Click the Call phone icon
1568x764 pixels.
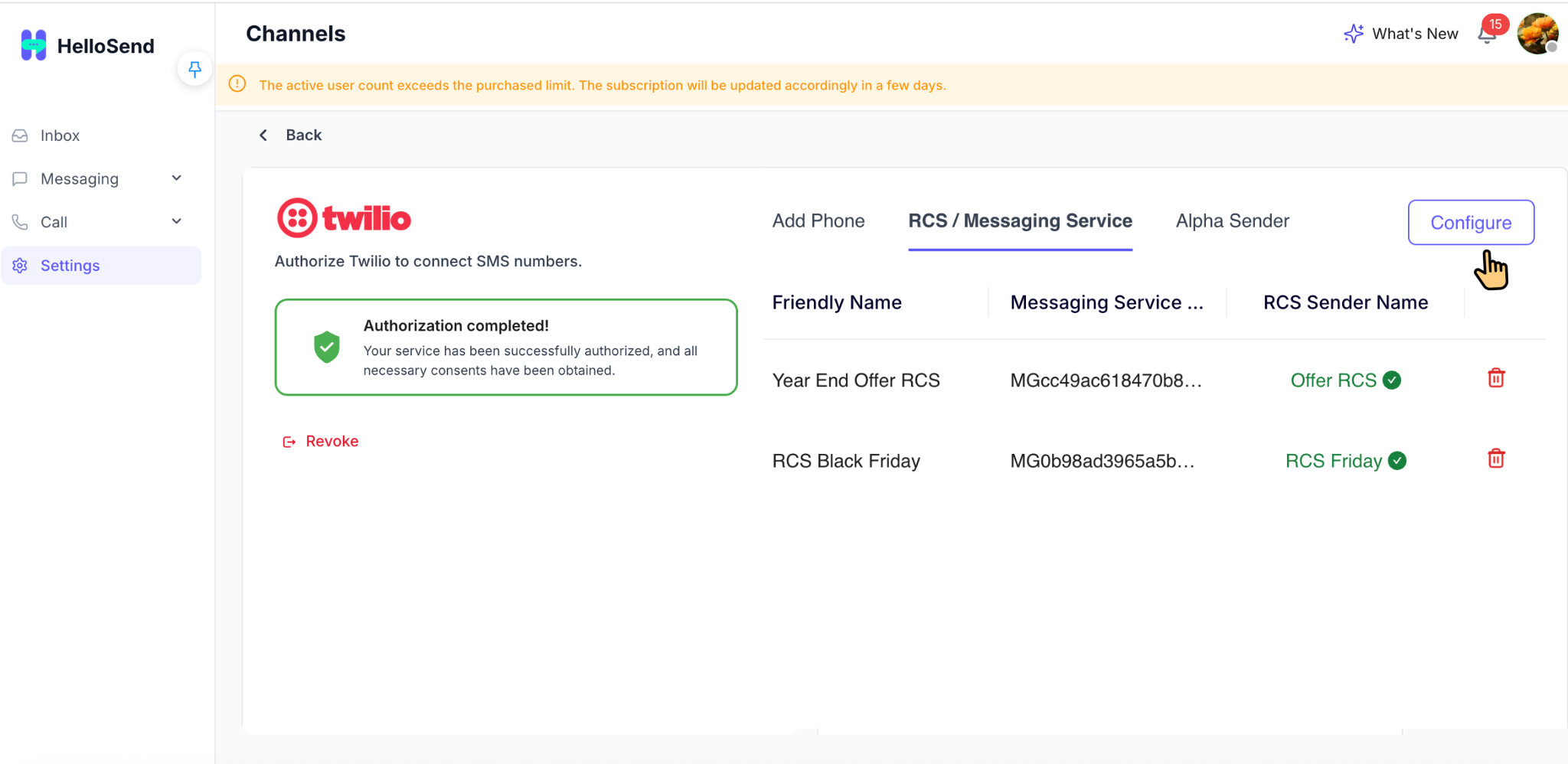point(20,222)
